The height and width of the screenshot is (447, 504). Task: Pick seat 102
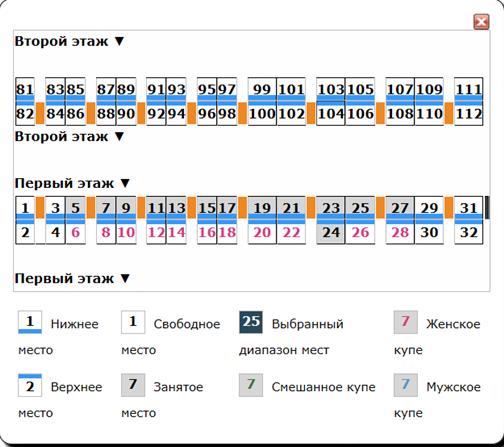pos(291,114)
